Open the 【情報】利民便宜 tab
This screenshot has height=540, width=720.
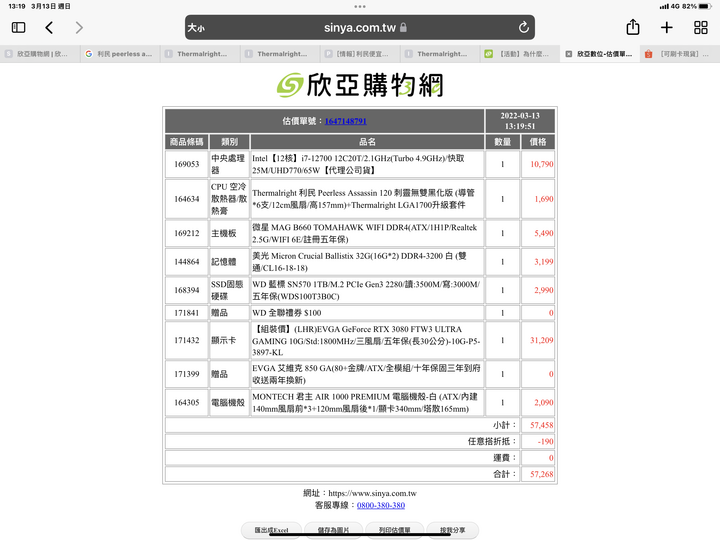[360, 54]
